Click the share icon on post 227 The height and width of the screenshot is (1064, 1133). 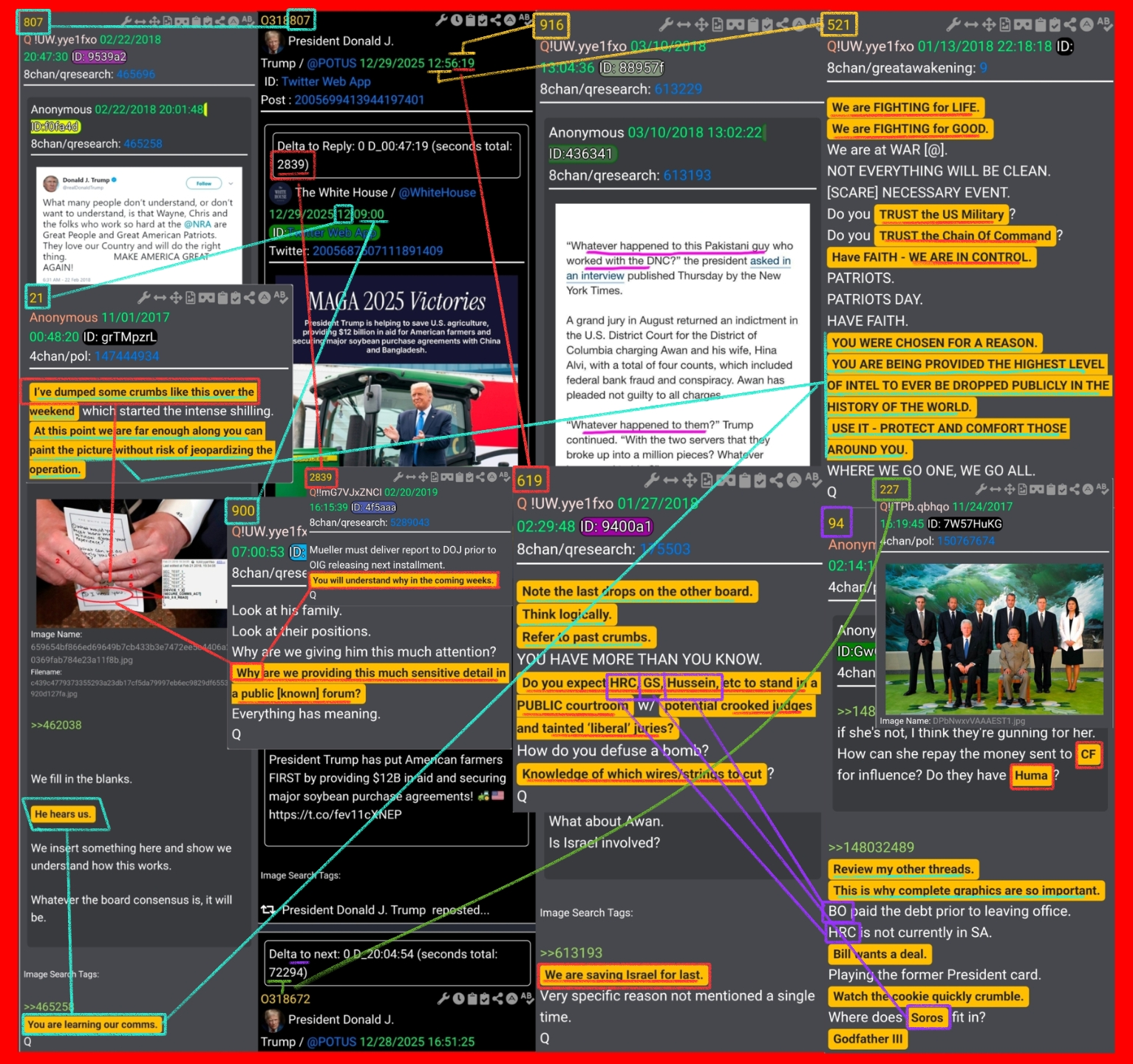[x=1073, y=489]
